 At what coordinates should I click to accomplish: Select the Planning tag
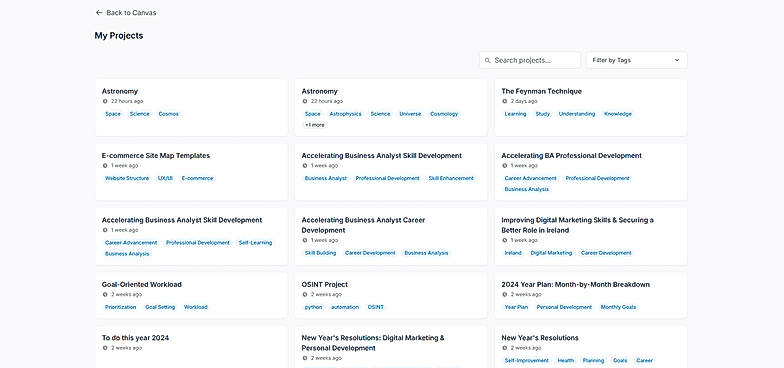click(594, 360)
